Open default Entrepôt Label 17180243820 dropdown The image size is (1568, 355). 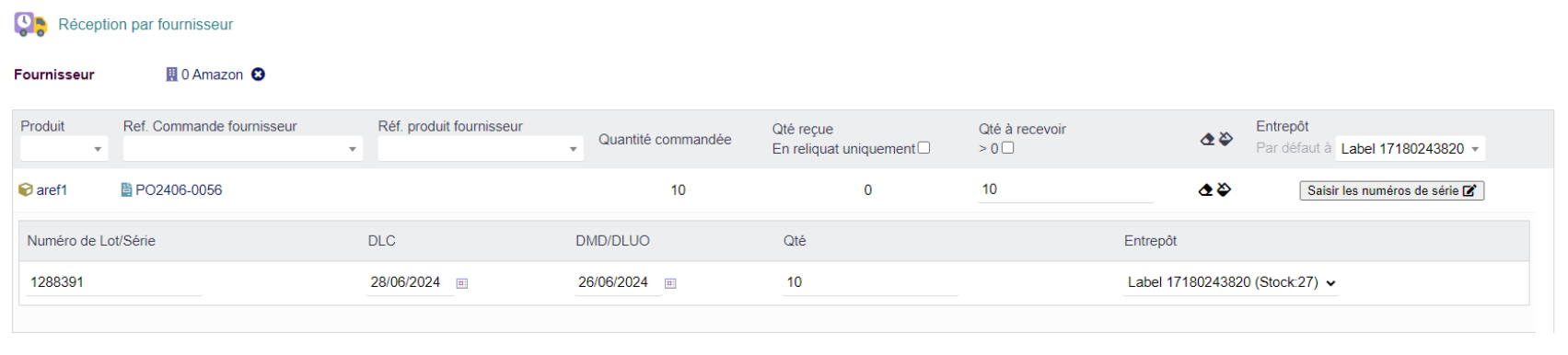click(1410, 149)
